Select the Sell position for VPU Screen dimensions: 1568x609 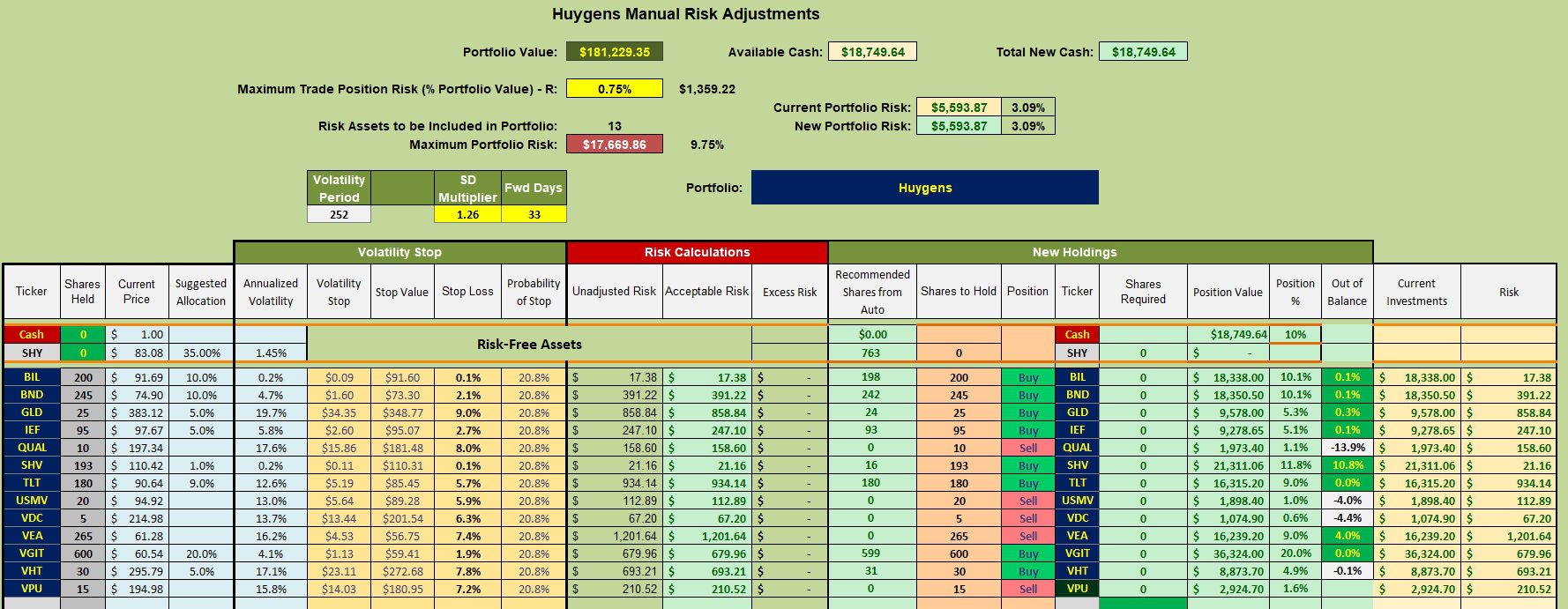click(x=1028, y=589)
